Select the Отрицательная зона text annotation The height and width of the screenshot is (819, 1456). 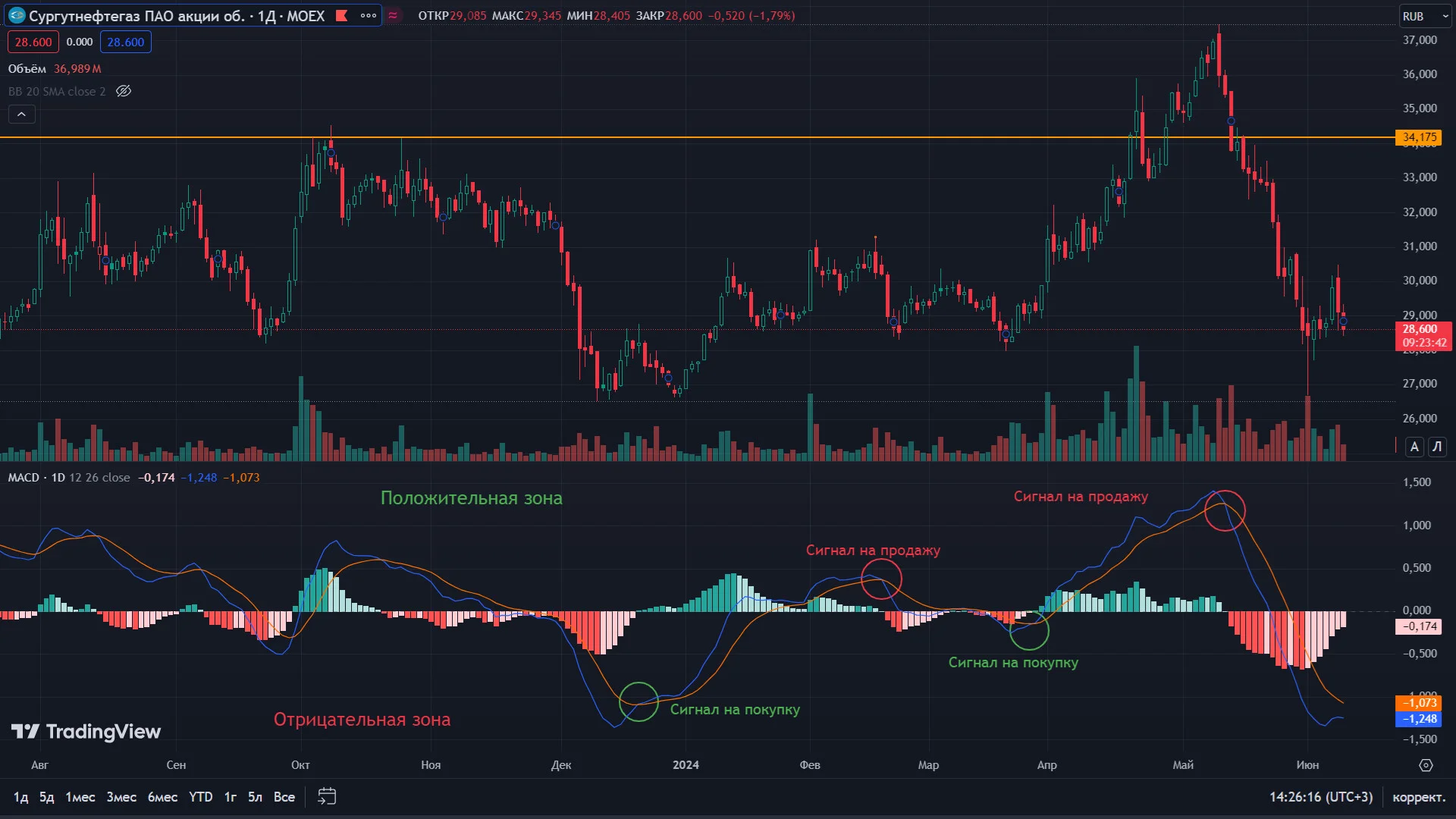coord(362,720)
